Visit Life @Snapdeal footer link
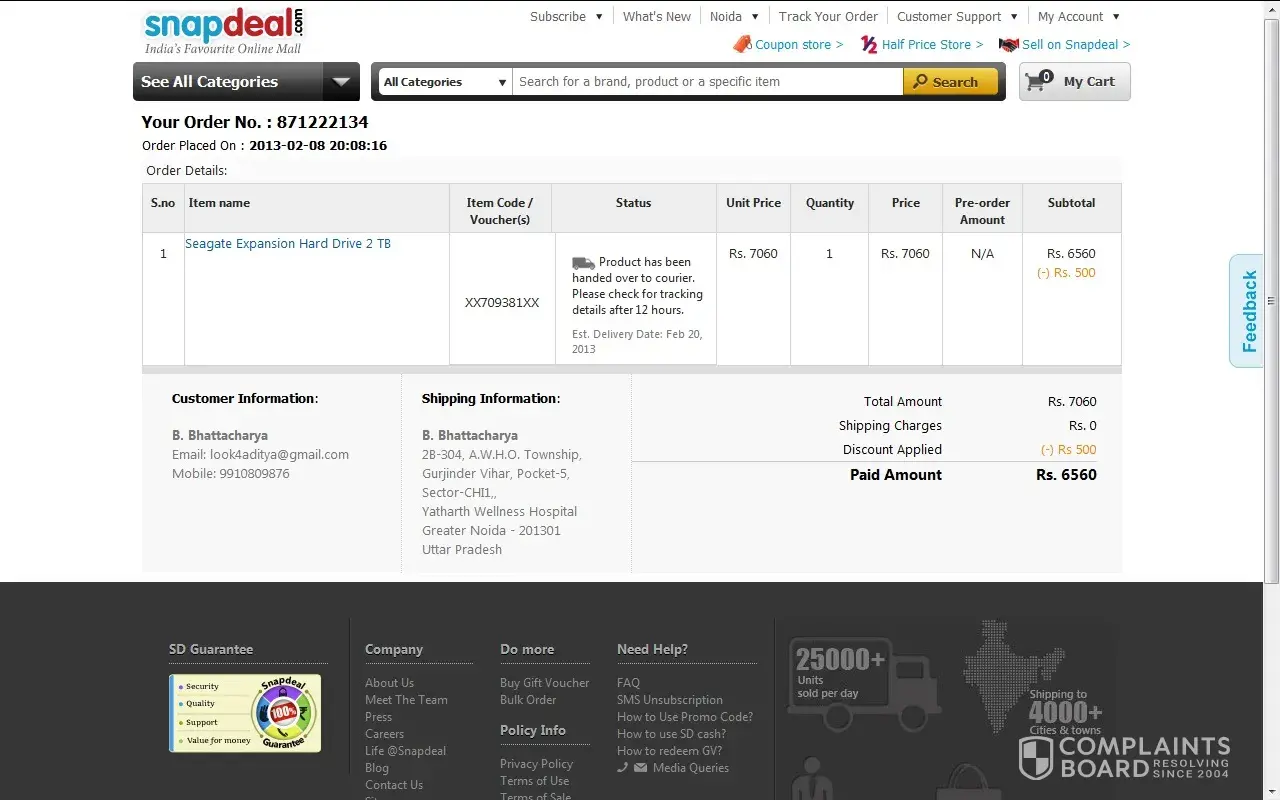Screen dimensions: 1280x800 coord(405,751)
